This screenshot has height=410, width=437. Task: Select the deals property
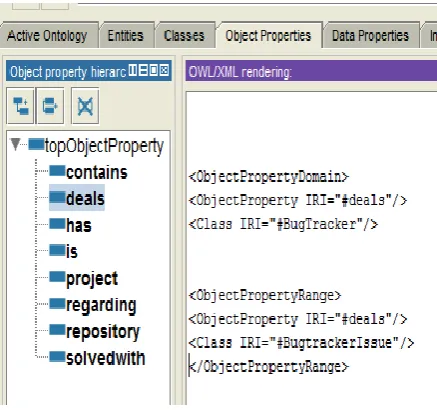tap(85, 198)
